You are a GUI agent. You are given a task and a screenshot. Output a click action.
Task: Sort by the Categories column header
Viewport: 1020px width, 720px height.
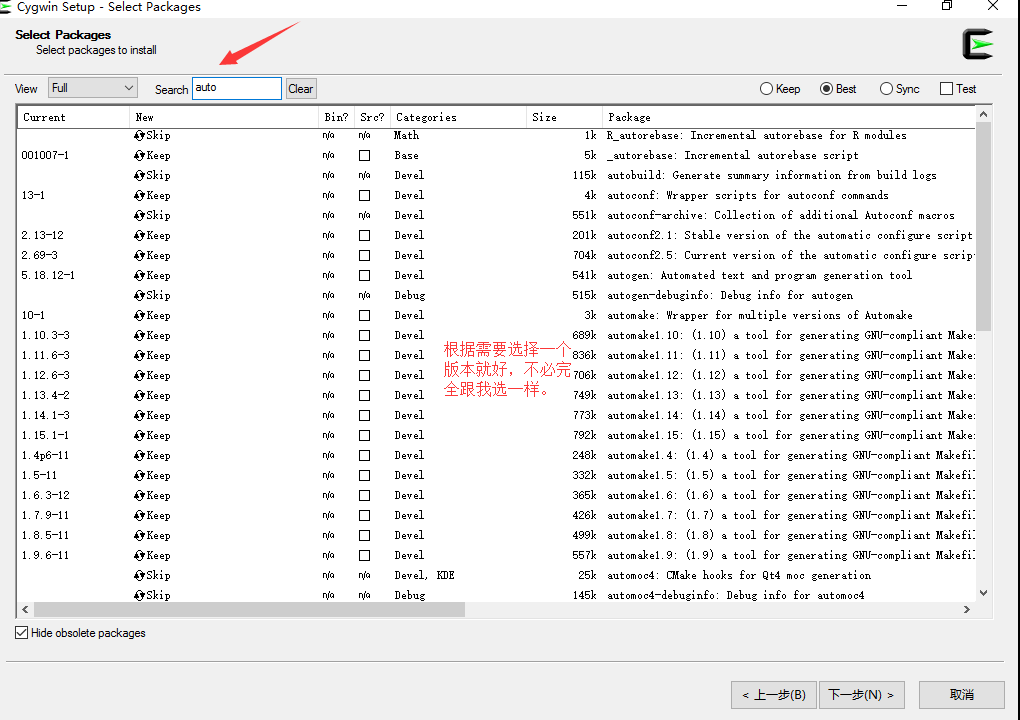458,117
